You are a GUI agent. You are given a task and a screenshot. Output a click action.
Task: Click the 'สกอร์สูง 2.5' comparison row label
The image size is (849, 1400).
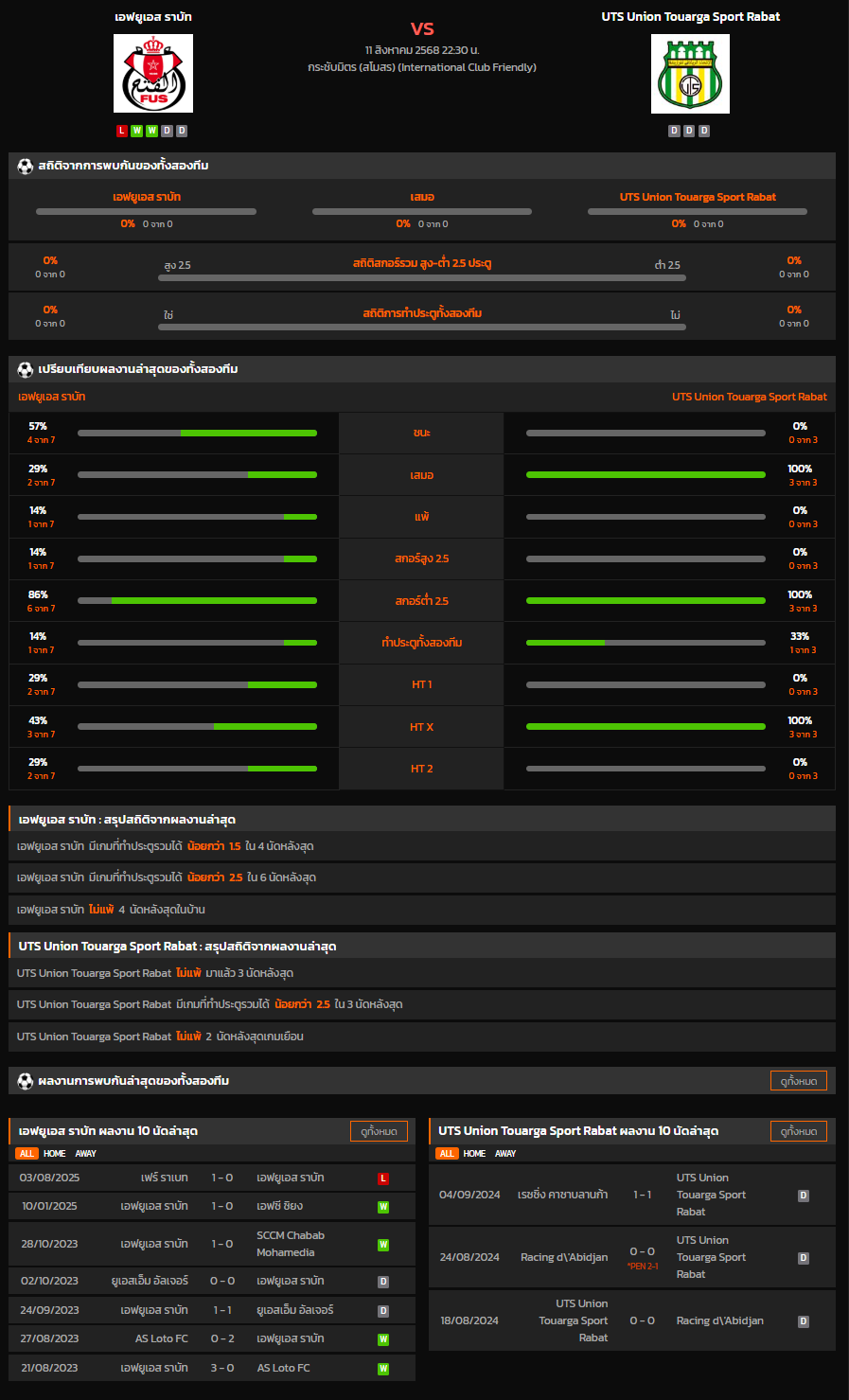[422, 559]
